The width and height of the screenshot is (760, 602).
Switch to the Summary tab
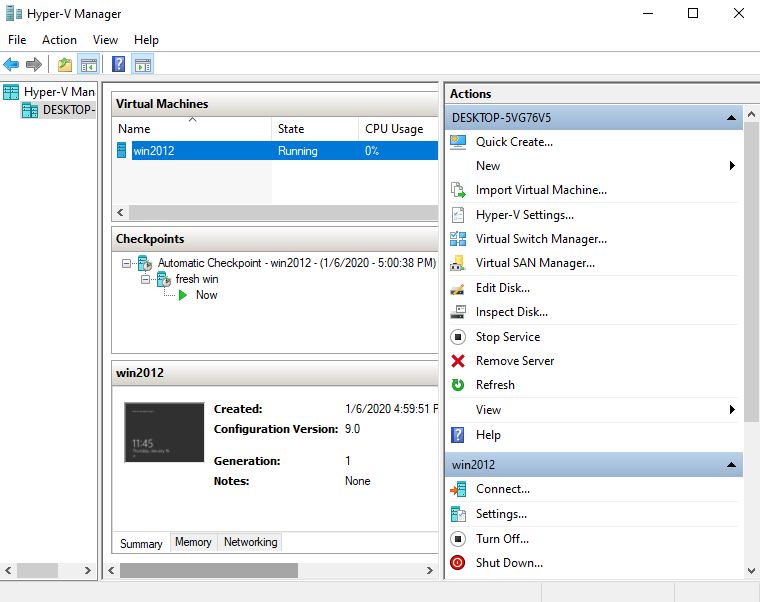[x=141, y=544]
